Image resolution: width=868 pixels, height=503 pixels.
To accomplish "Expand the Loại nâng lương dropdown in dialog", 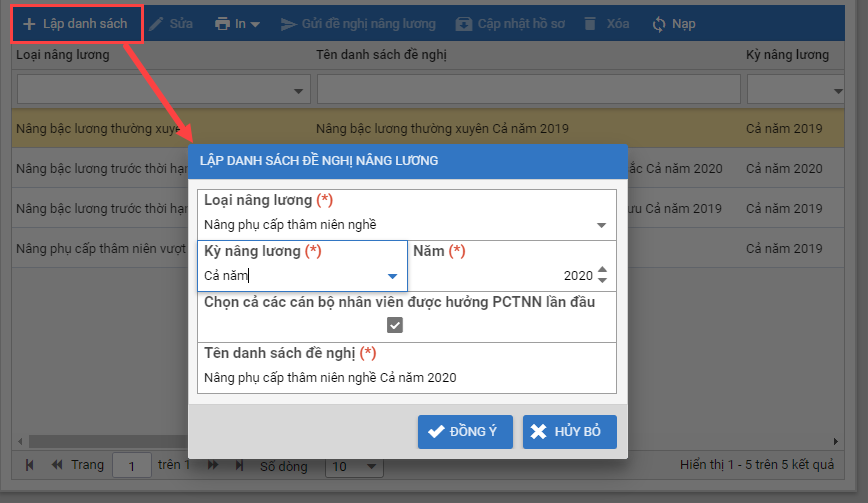I will 601,225.
